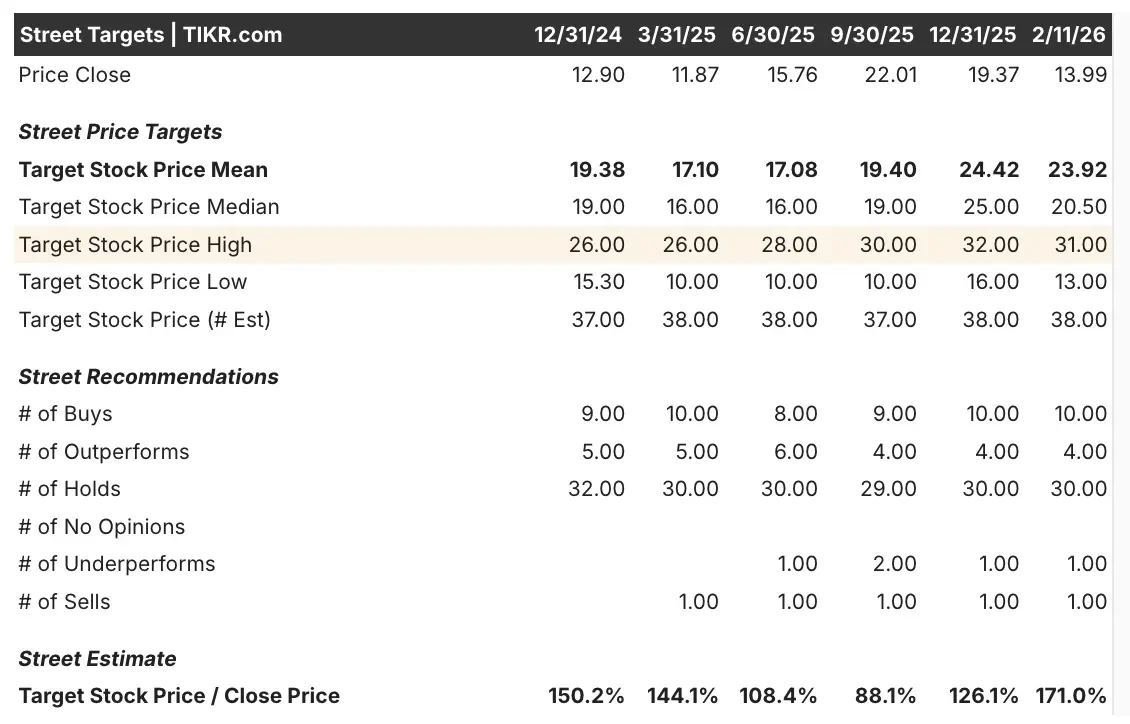Select the # of Holds row label
The width and height of the screenshot is (1130, 724).
[x=69, y=489]
